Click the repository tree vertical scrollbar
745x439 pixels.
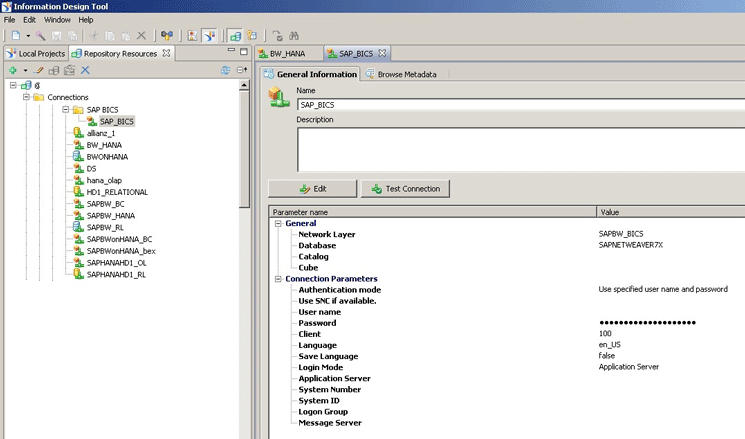244,148
